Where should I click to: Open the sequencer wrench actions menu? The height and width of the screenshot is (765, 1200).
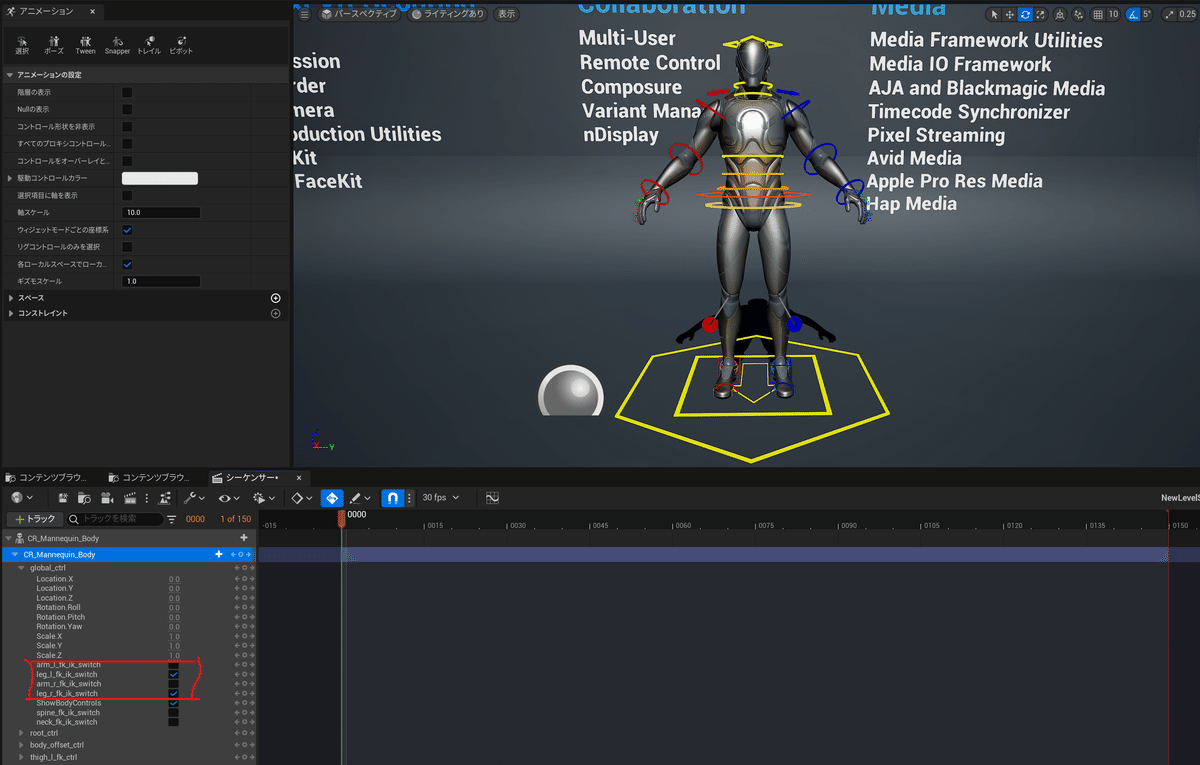[x=194, y=497]
